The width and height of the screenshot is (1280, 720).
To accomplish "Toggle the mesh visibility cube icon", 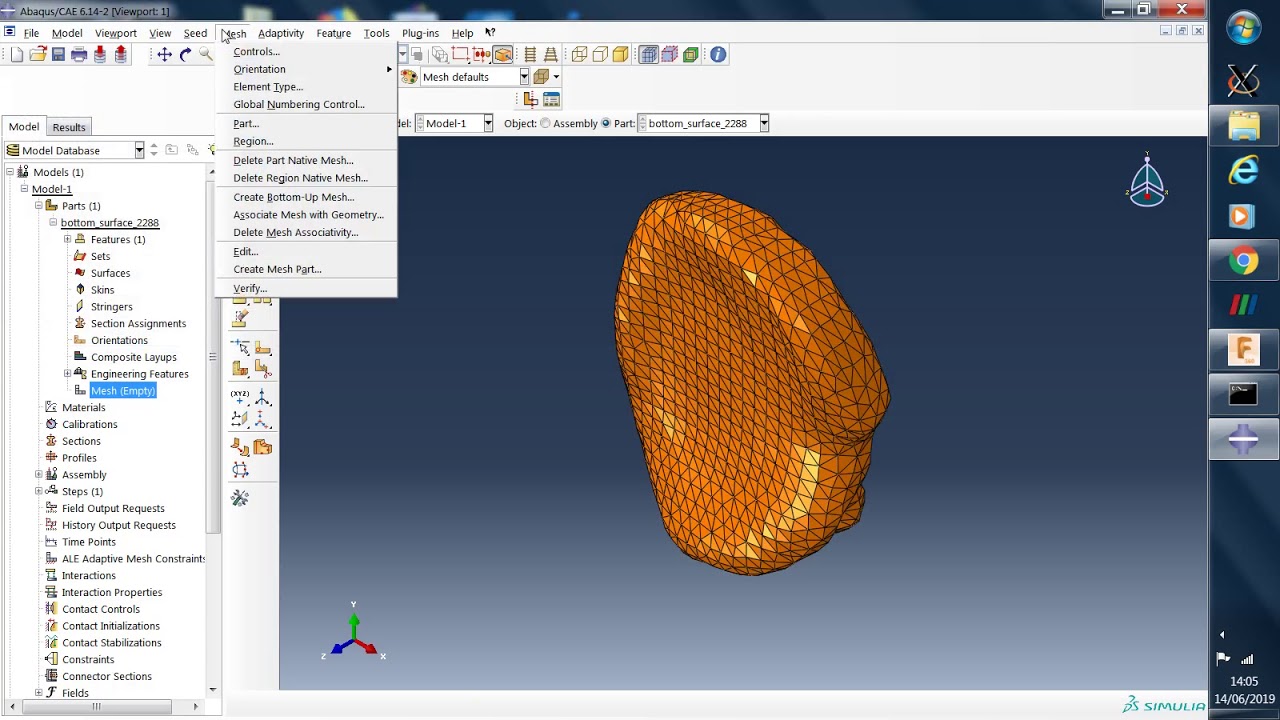I will pos(648,55).
